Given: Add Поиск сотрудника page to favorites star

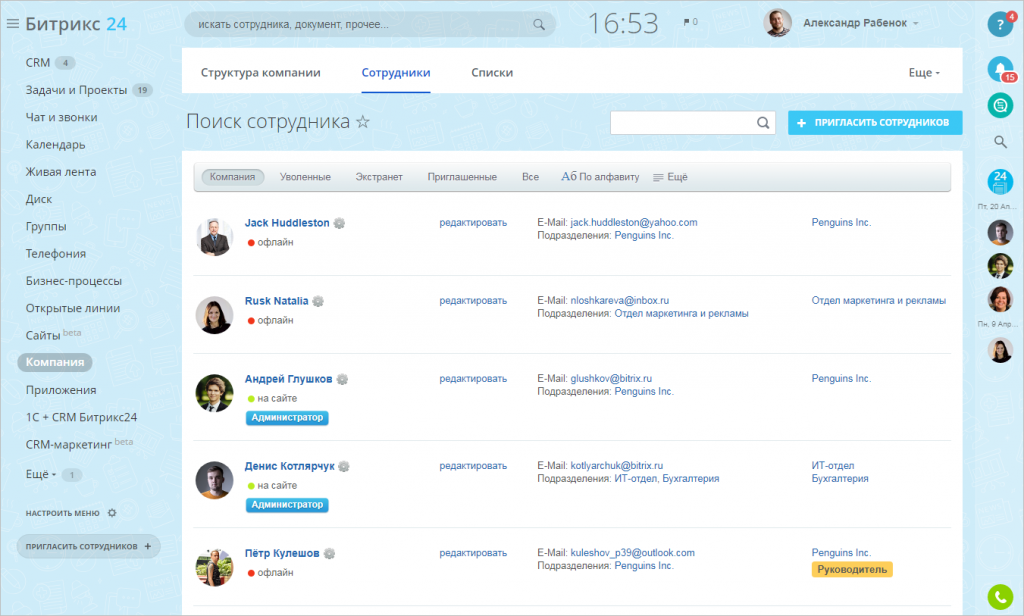Looking at the screenshot, I should coord(363,122).
